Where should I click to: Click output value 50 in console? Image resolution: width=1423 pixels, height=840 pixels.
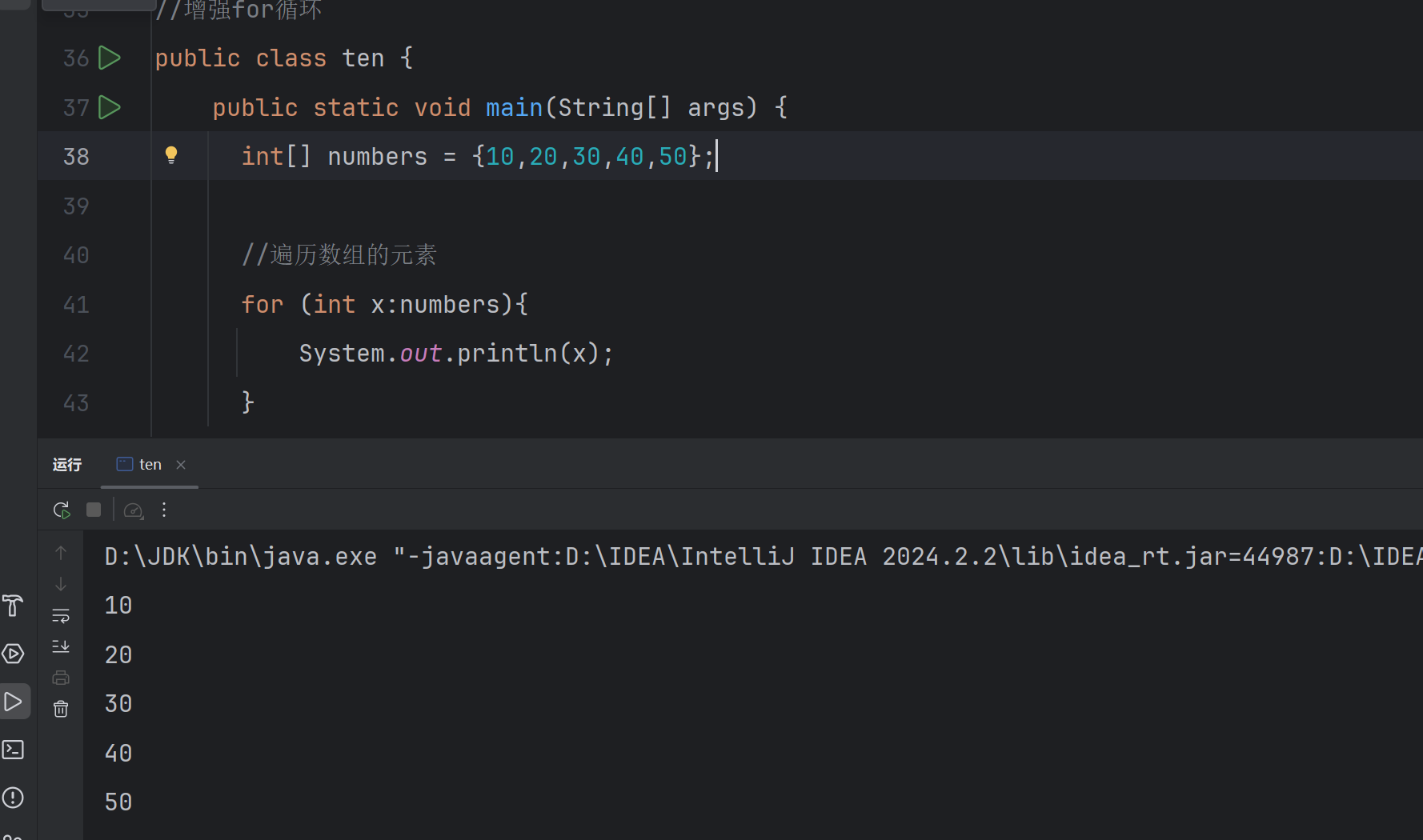118,802
